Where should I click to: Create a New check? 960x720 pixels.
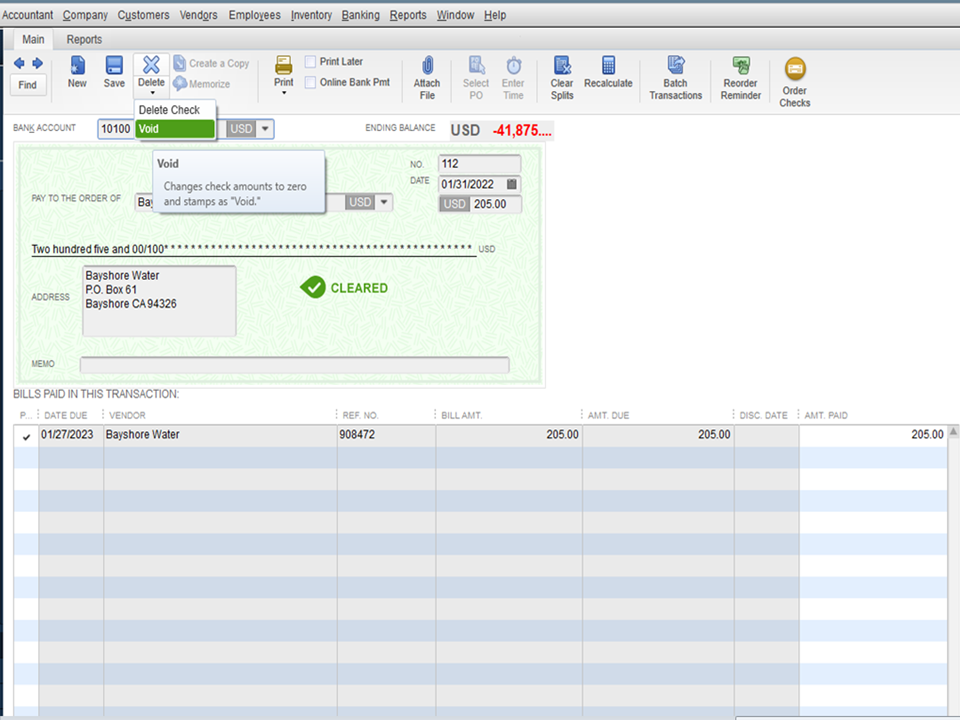[x=77, y=72]
